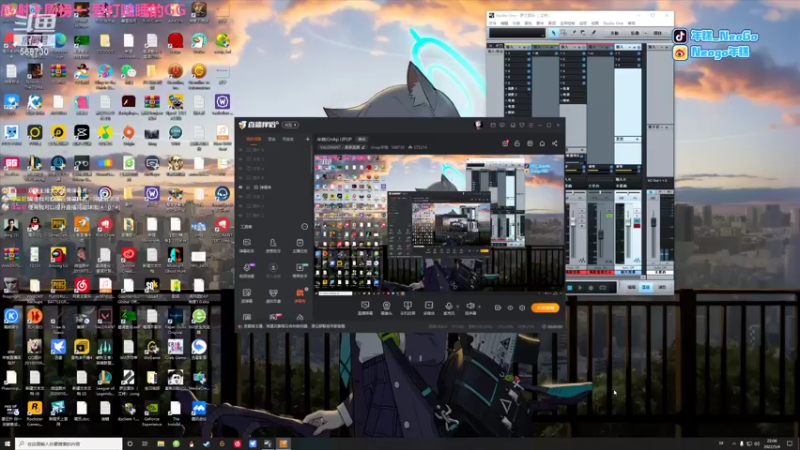Open first toolbox icon in top row
800x450 pixels.
[246, 242]
